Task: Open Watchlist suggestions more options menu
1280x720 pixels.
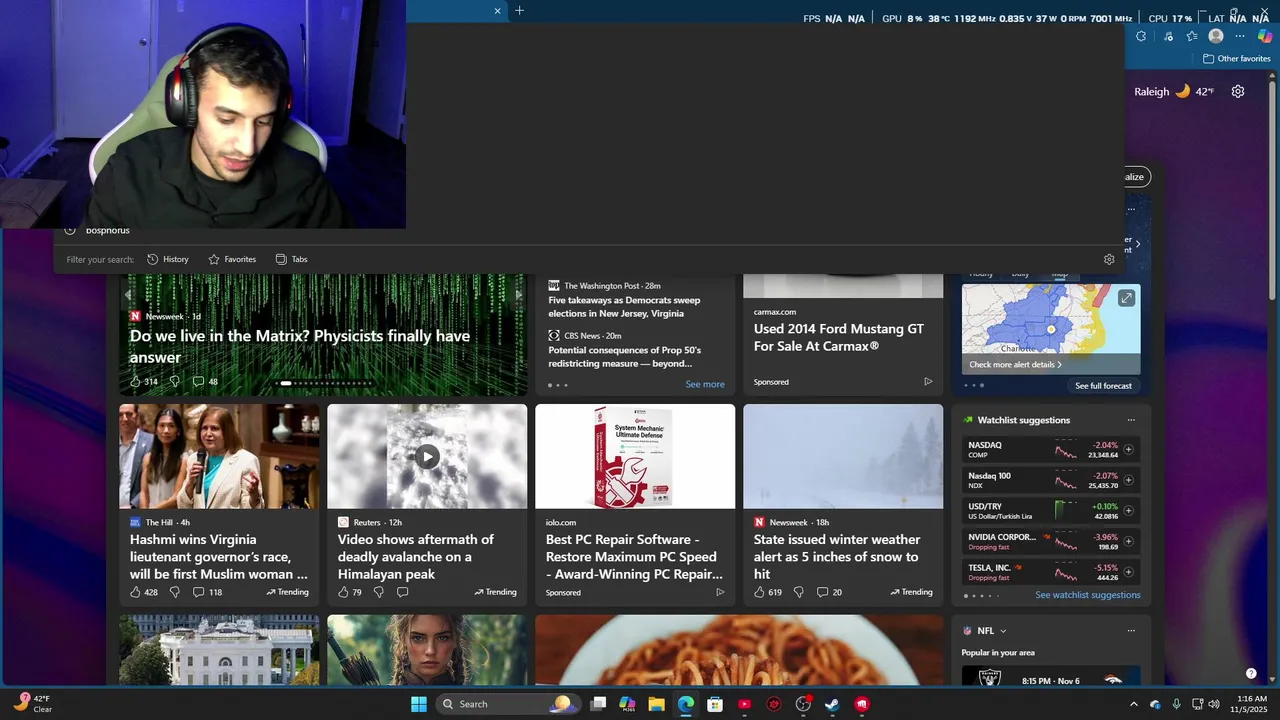Action: click(x=1131, y=420)
